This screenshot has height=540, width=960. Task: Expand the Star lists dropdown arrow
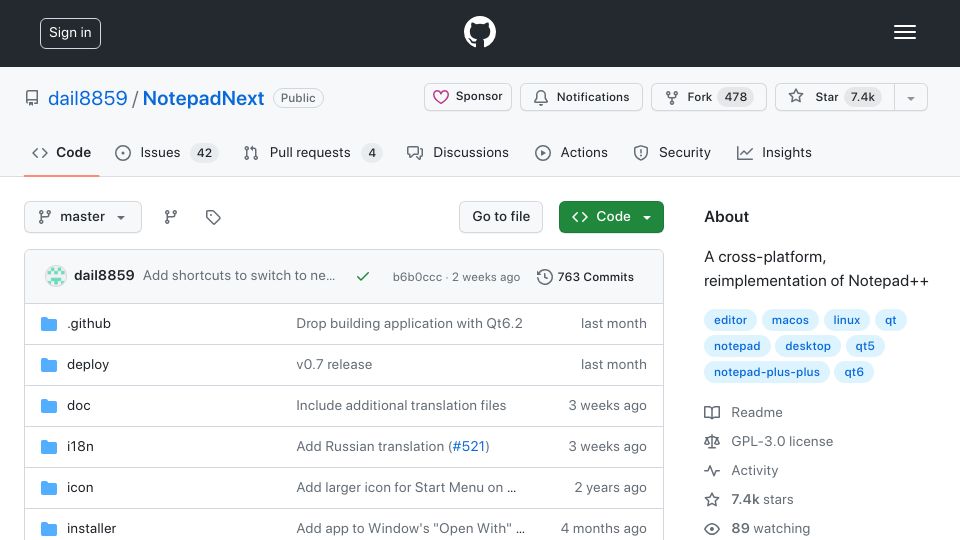(x=911, y=97)
